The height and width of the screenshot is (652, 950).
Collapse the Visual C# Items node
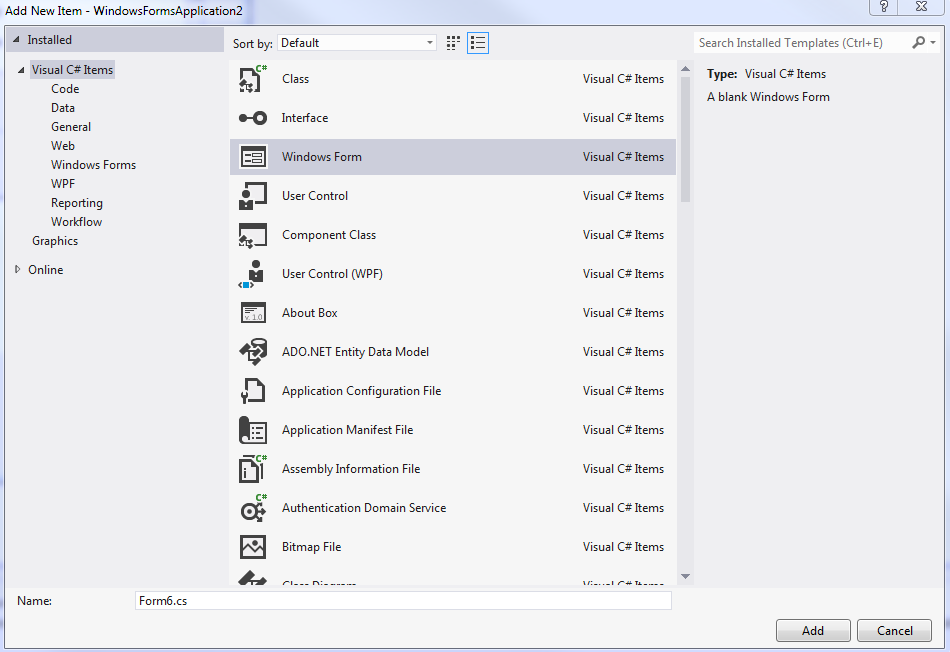21,70
